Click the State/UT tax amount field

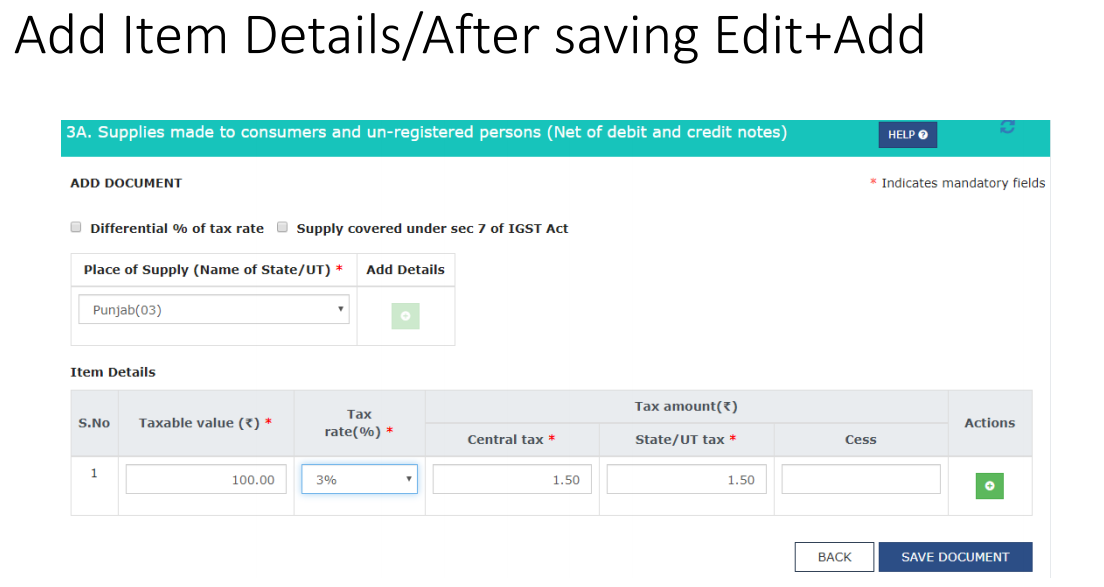tap(686, 479)
